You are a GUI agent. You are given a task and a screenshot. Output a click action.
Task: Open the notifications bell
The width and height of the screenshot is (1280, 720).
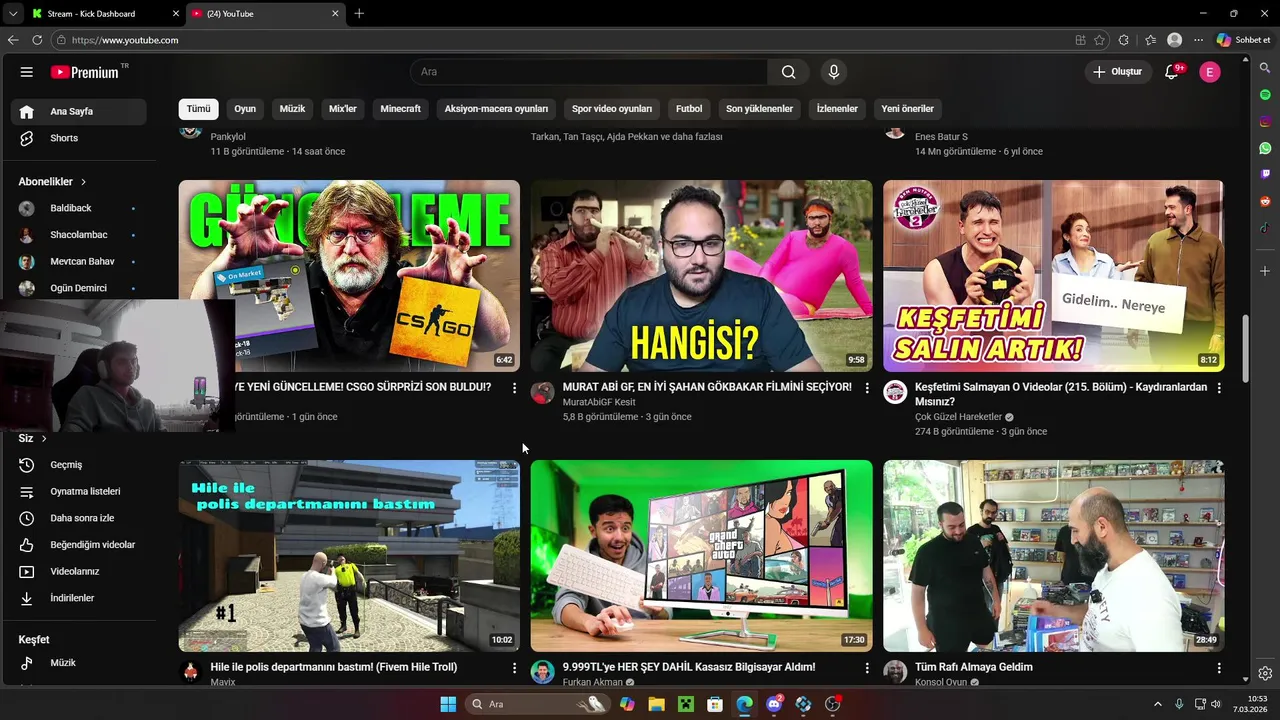pyautogui.click(x=1172, y=72)
